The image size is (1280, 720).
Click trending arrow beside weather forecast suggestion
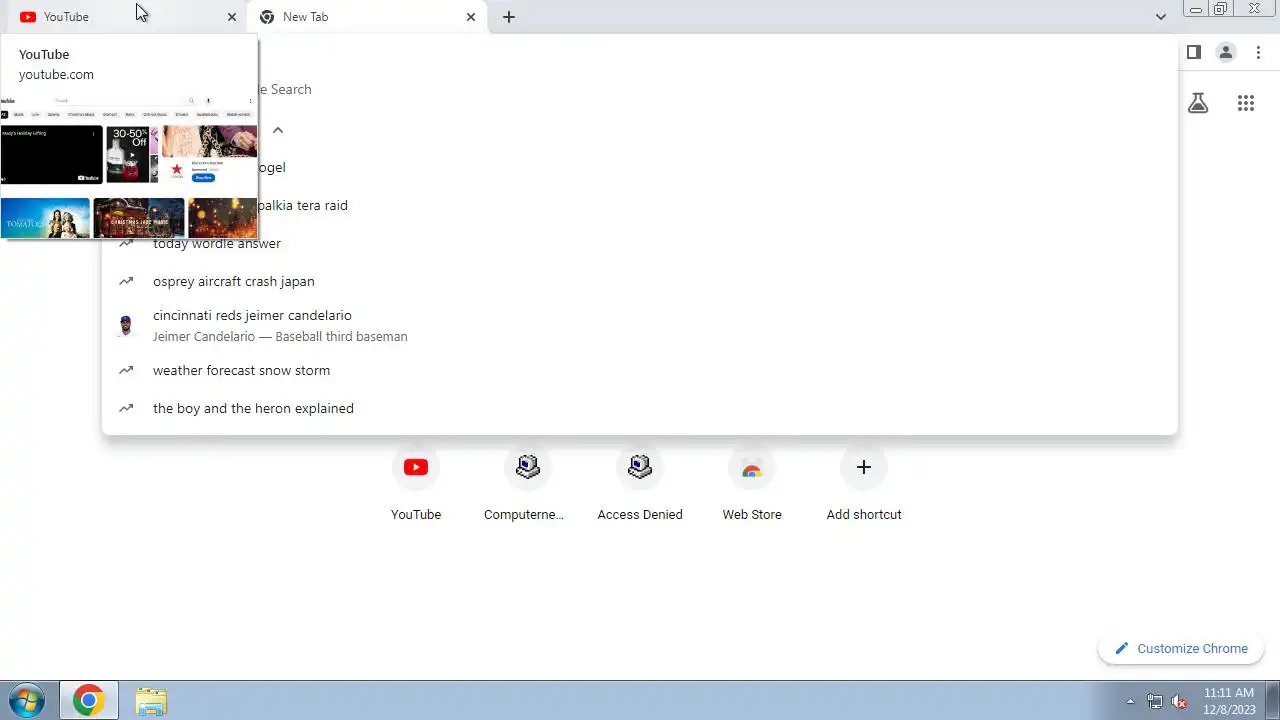pos(126,370)
